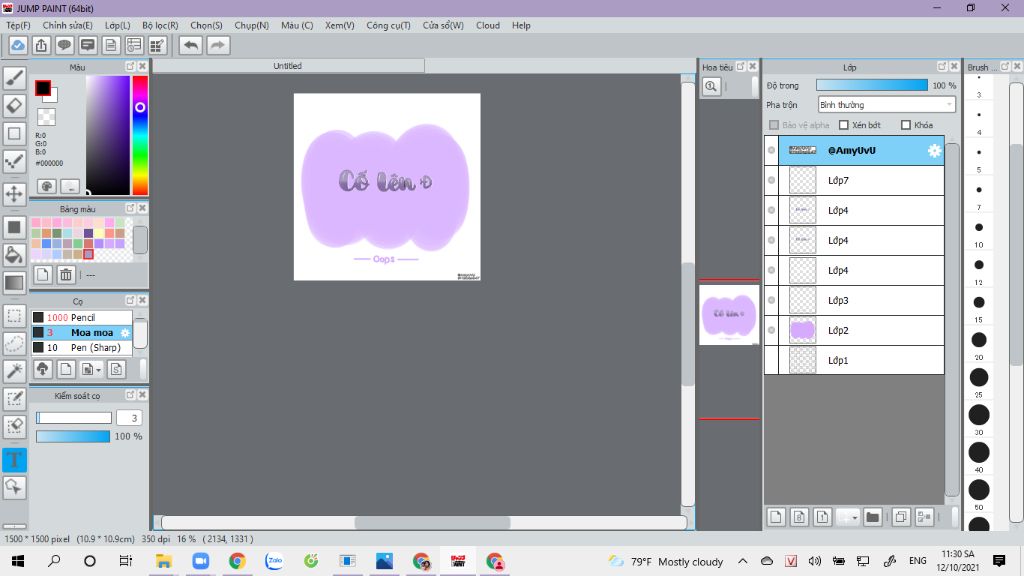Open settings gear of @AmyUvU layer
This screenshot has height=576, width=1024.
(935, 150)
